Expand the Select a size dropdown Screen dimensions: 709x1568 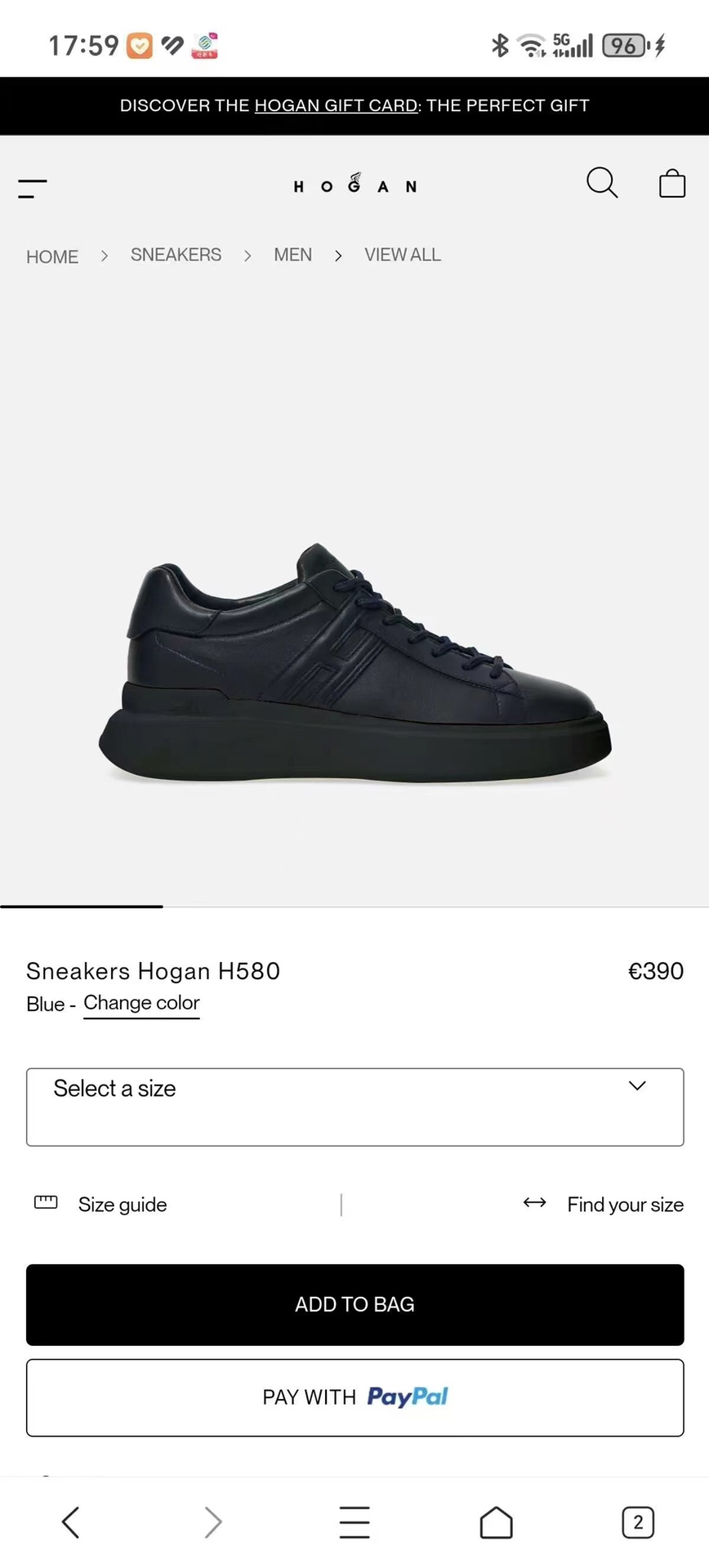[x=354, y=1107]
